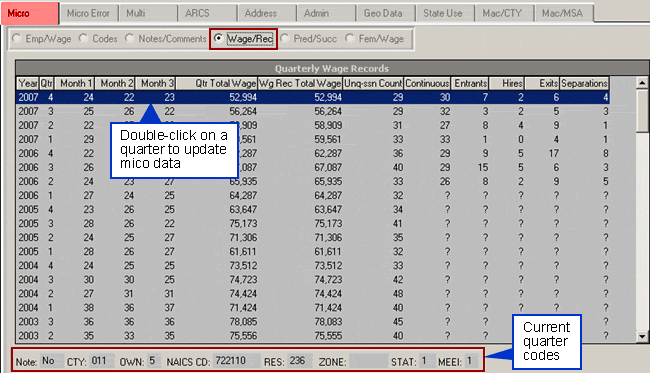Click the scroll down arrow of wage records

(642, 336)
